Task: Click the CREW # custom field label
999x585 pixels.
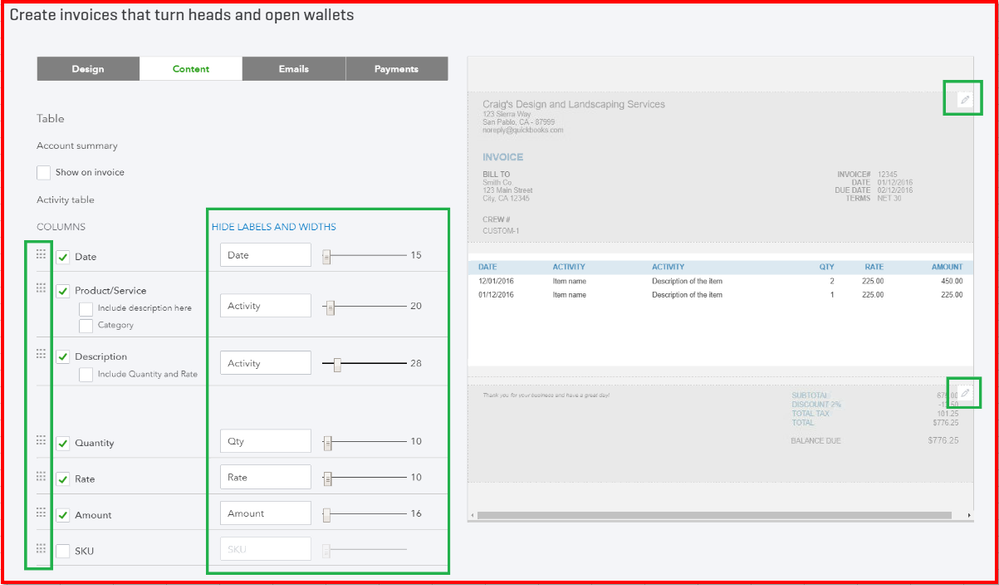Action: coord(496,220)
